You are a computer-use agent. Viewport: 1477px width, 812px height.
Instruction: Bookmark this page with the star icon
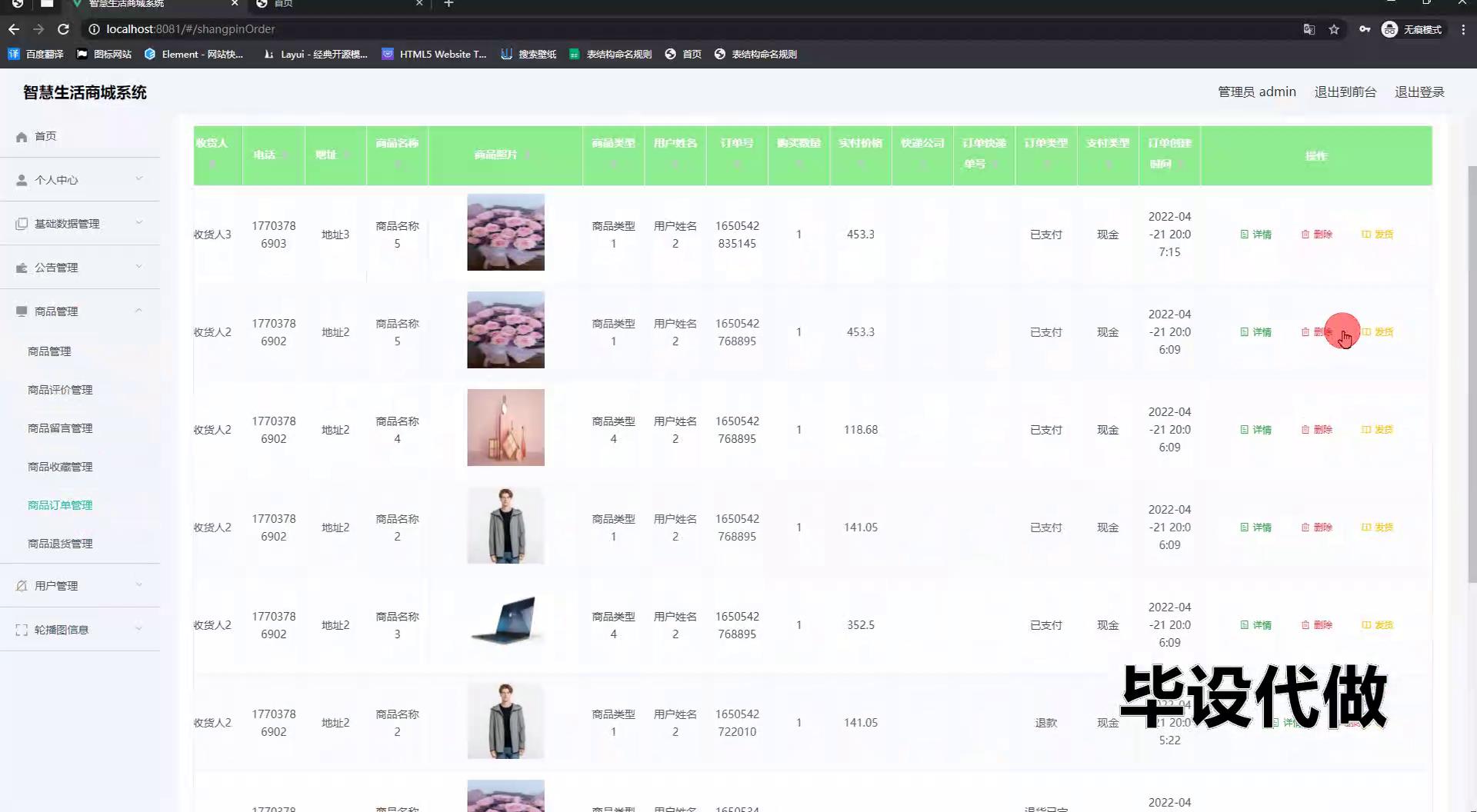[1334, 29]
